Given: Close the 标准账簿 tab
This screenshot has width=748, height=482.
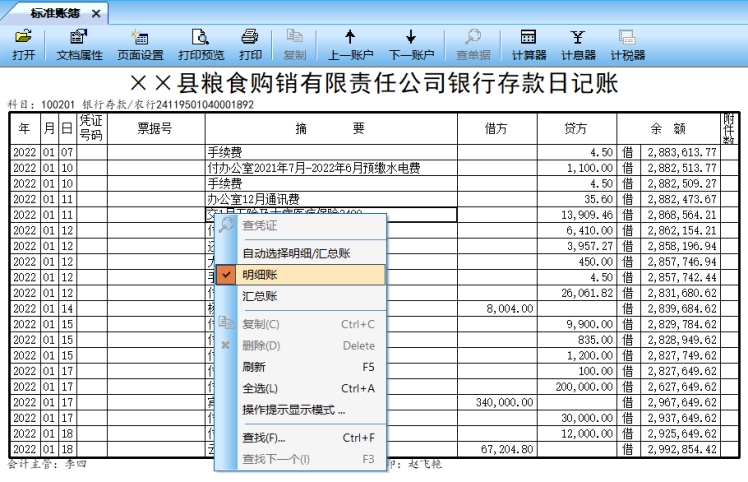Looking at the screenshot, I should tap(96, 13).
